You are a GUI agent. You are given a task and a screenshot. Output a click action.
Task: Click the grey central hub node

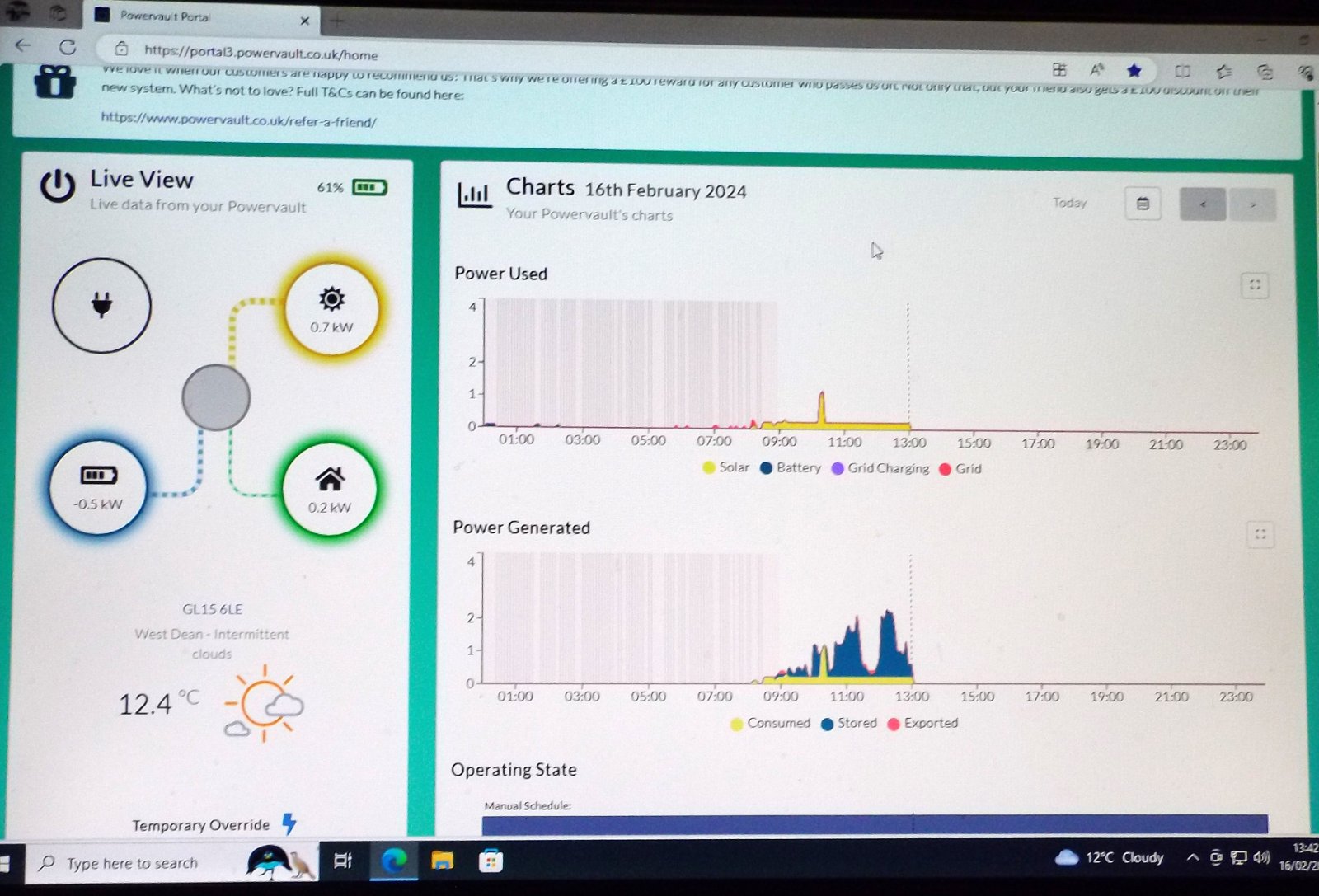[x=216, y=397]
